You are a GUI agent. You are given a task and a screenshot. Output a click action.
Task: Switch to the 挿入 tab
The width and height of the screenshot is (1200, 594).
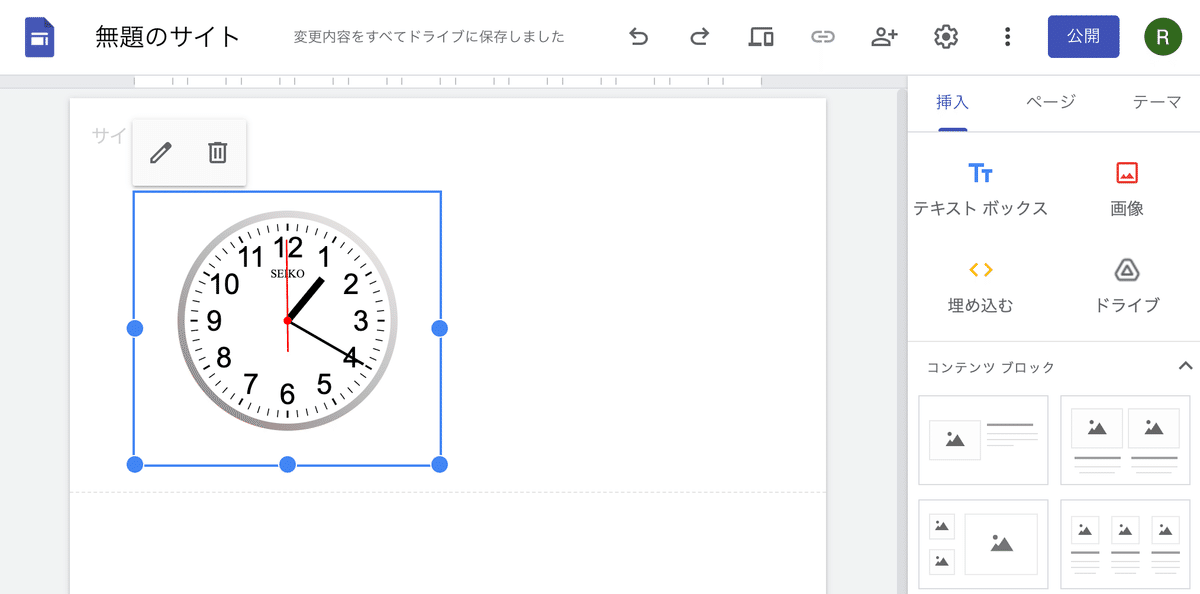952,102
